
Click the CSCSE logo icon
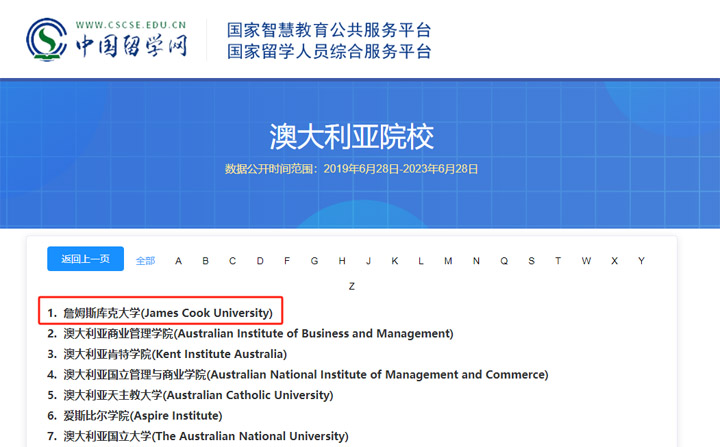[x=47, y=40]
